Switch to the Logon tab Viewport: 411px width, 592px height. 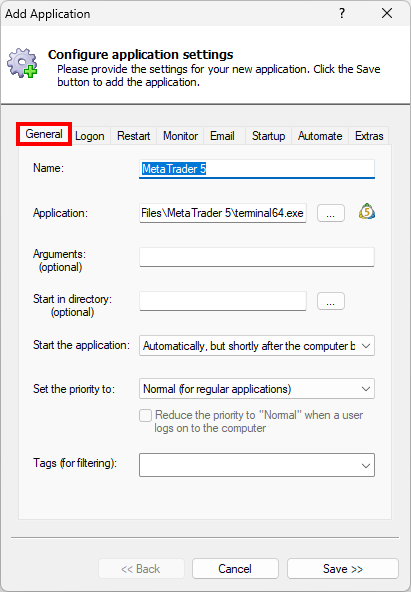point(90,136)
